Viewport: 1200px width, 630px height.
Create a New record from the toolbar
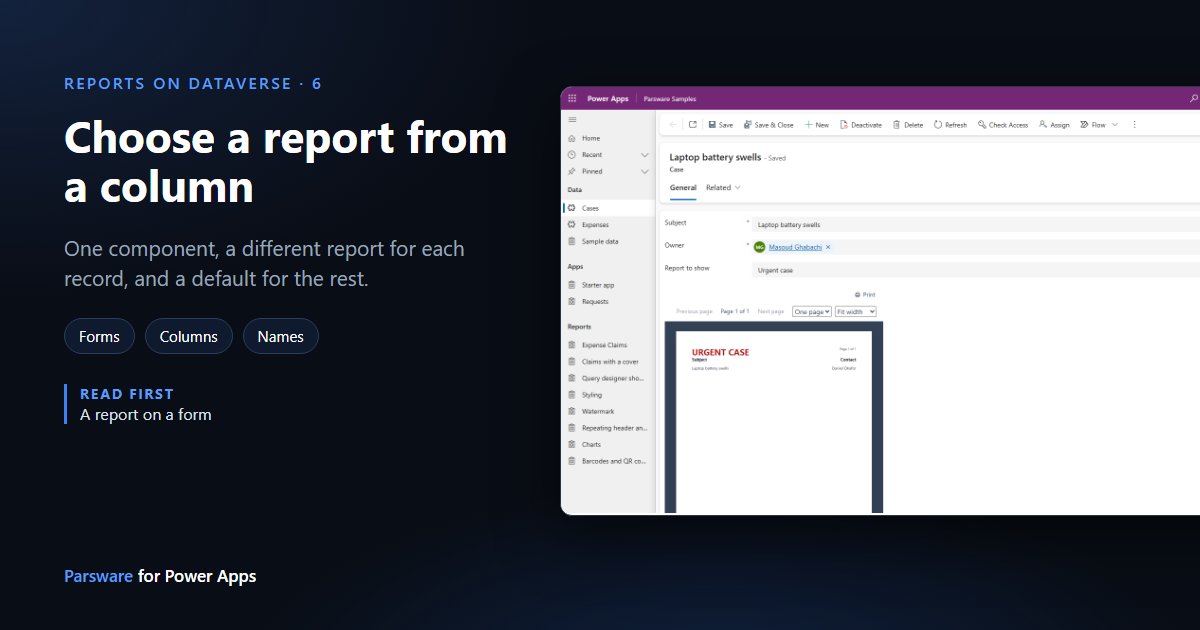point(817,125)
